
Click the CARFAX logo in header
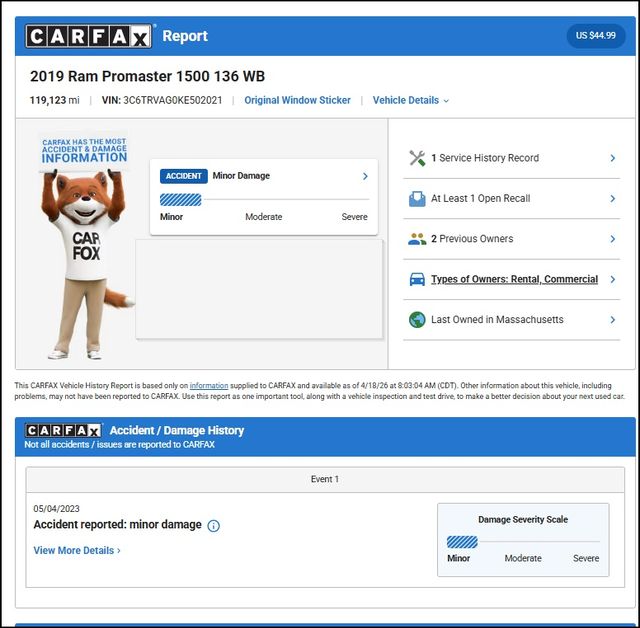[90, 36]
